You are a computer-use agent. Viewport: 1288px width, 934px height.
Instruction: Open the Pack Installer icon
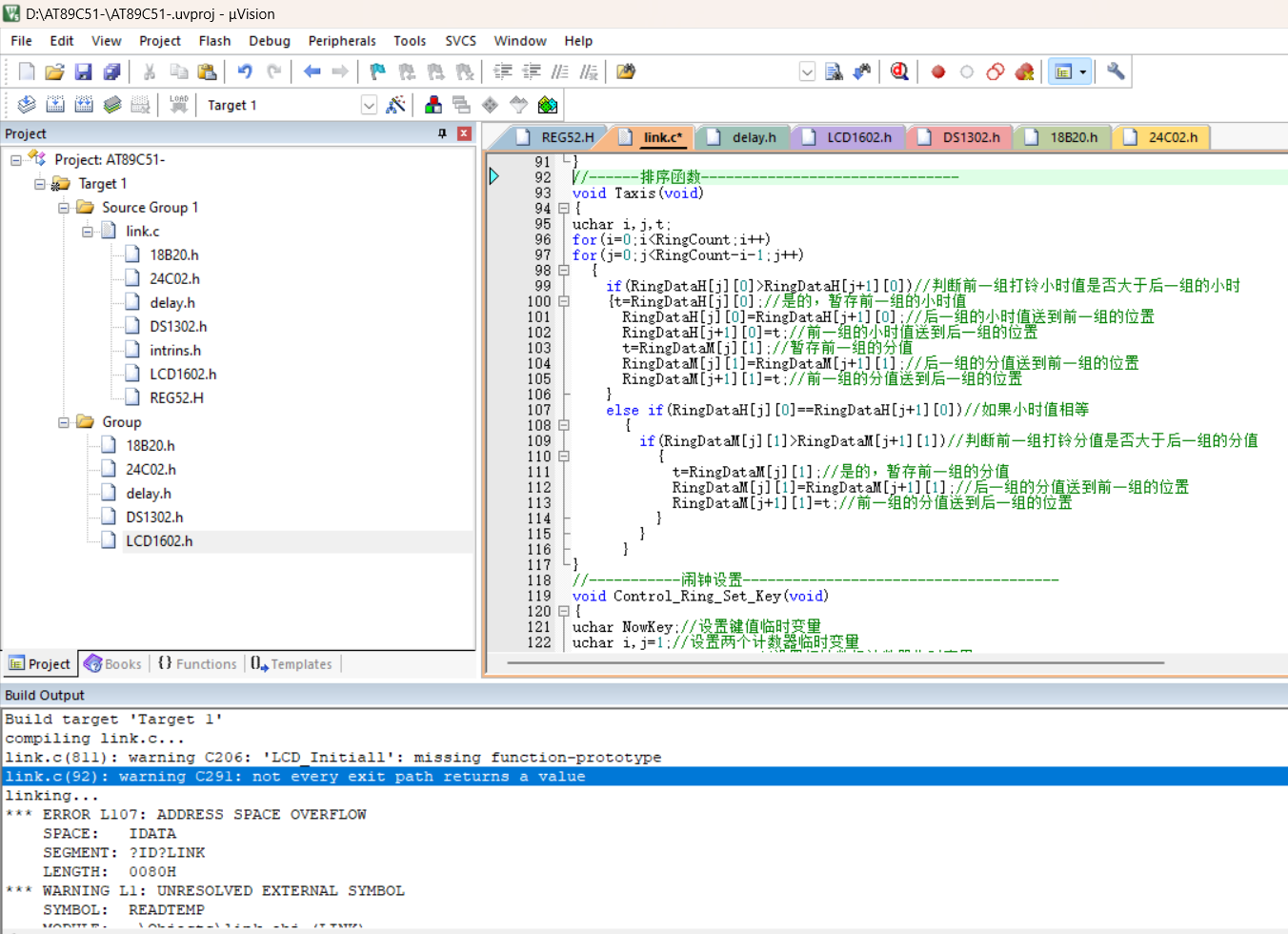pos(548,105)
